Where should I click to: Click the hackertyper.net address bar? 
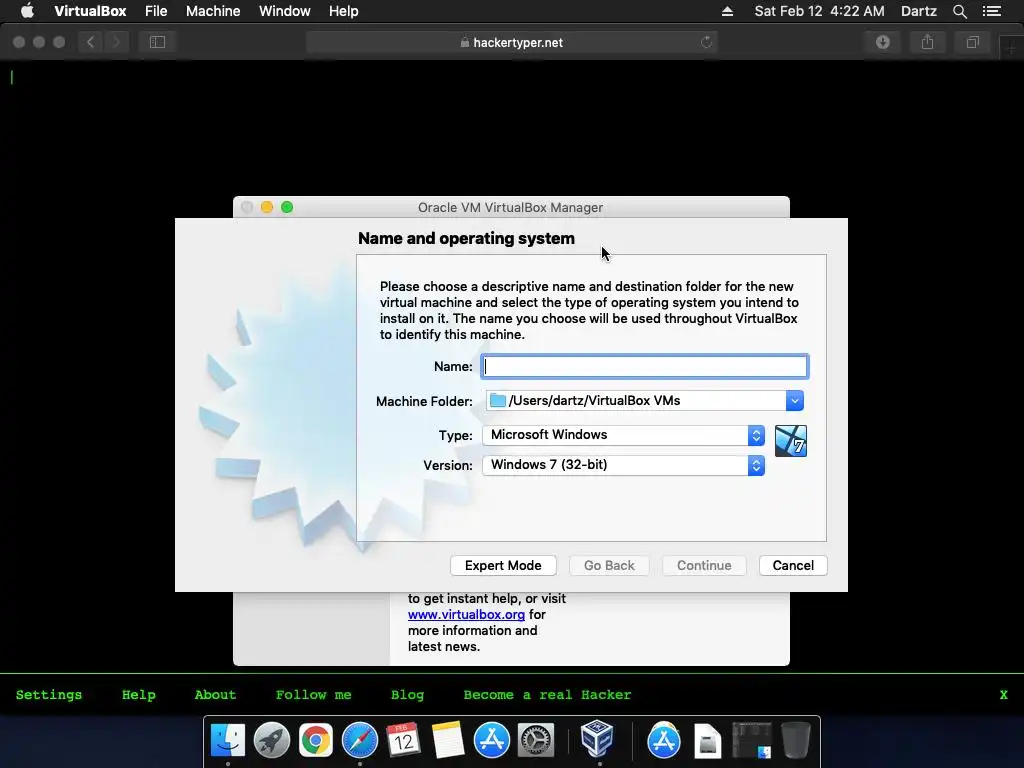[x=511, y=42]
